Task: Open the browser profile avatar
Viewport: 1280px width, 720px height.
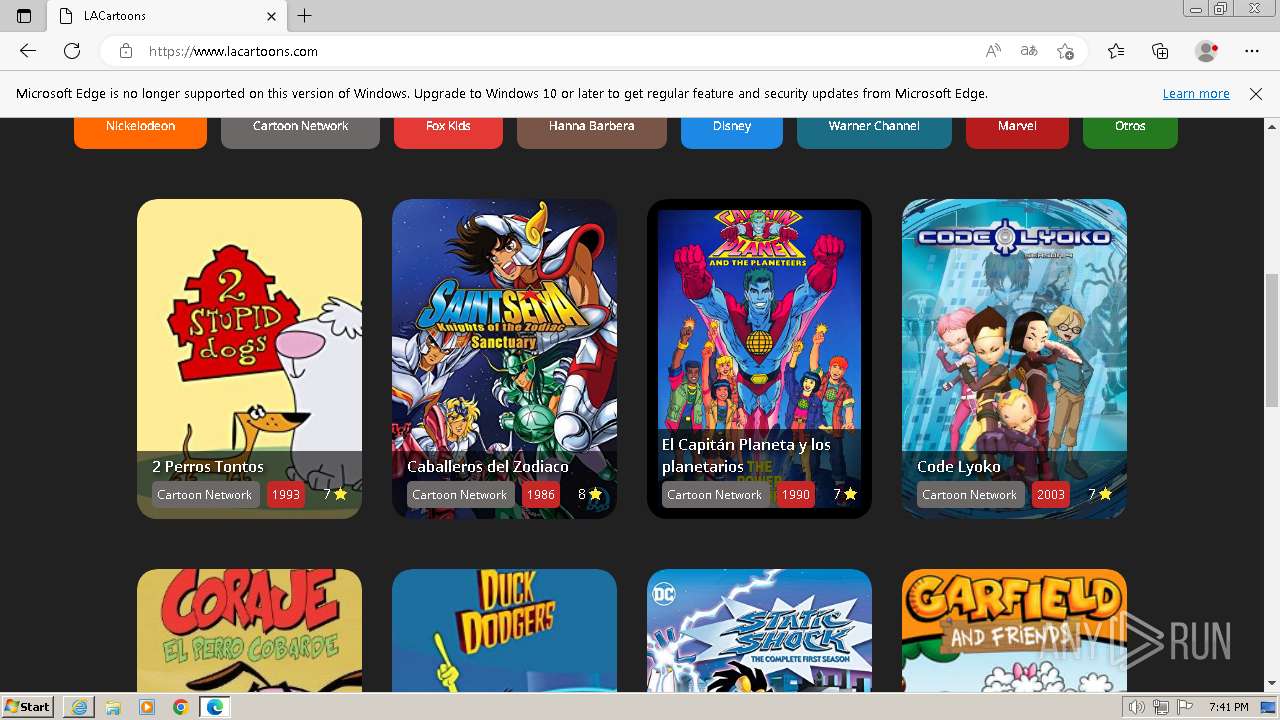Action: 1207,51
